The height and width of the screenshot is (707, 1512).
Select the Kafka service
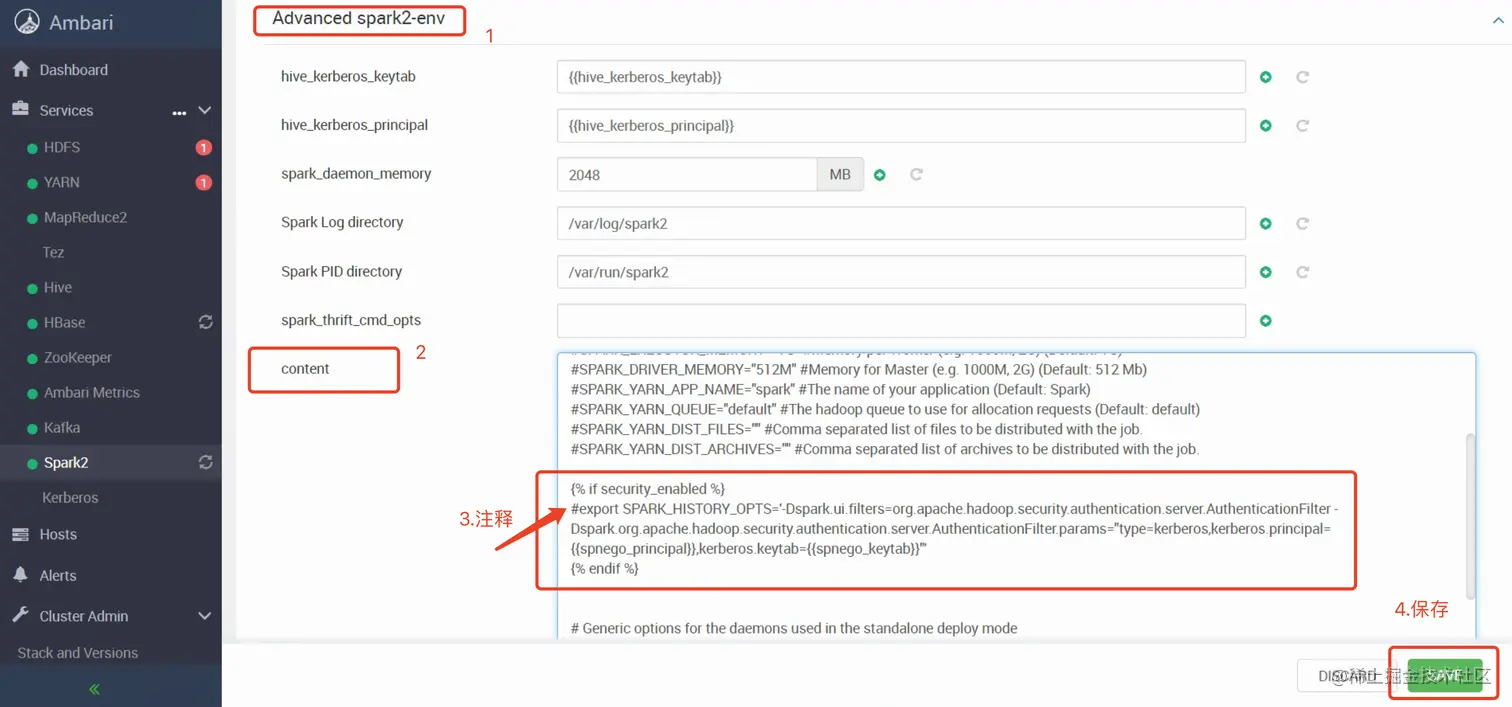tap(61, 427)
